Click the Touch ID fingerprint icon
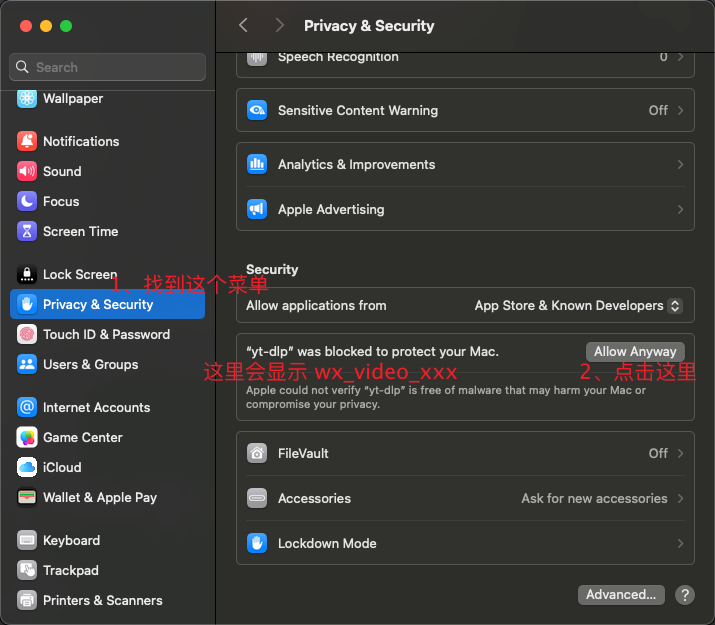715x625 pixels. coord(27,334)
